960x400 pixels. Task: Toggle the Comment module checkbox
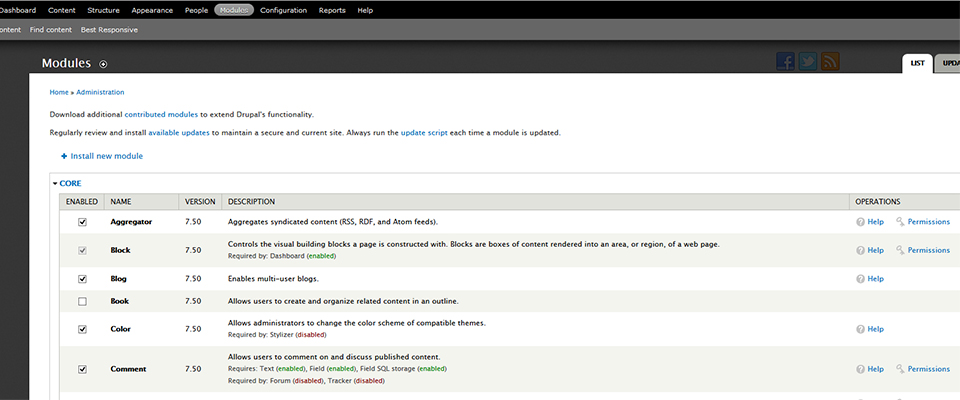[82, 369]
